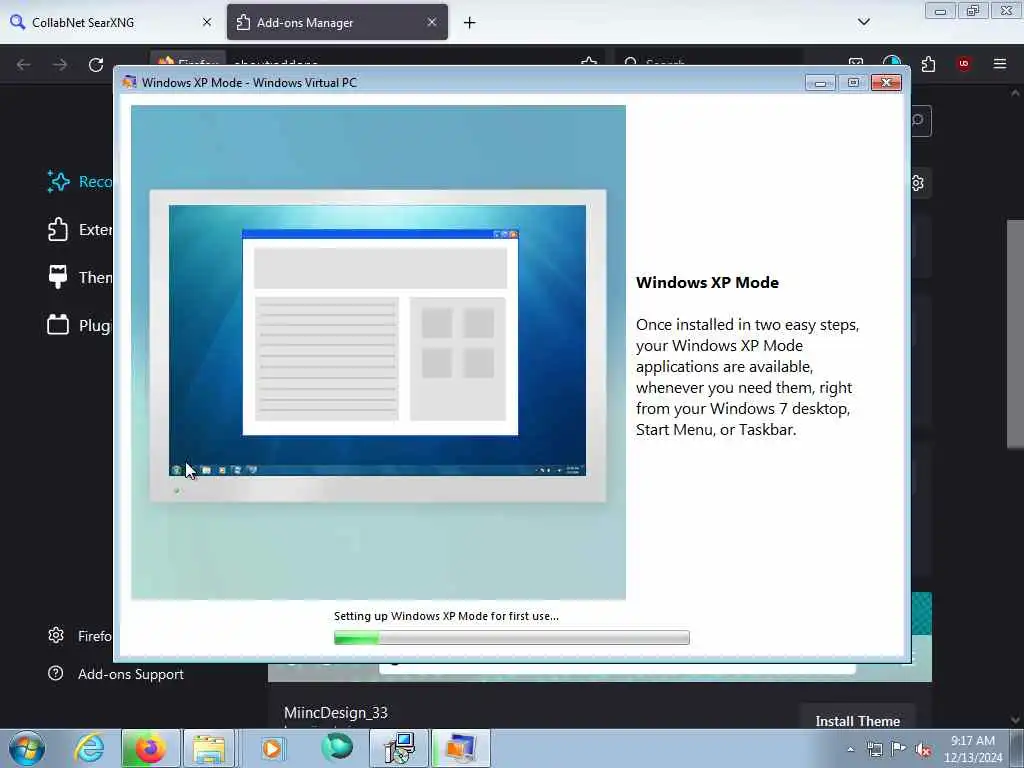Screen dimensions: 1024x768
Task: Click the installer setup taskbar icon
Action: pyautogui.click(x=399, y=748)
